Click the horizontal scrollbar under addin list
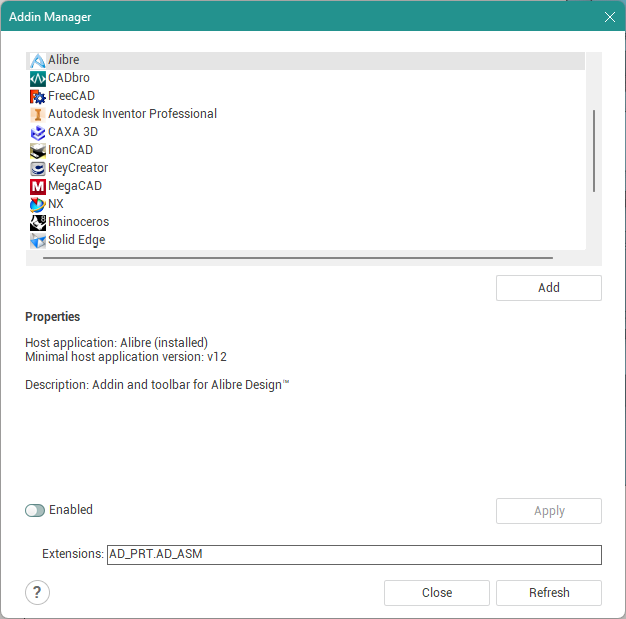This screenshot has height=619, width=626. click(x=298, y=258)
